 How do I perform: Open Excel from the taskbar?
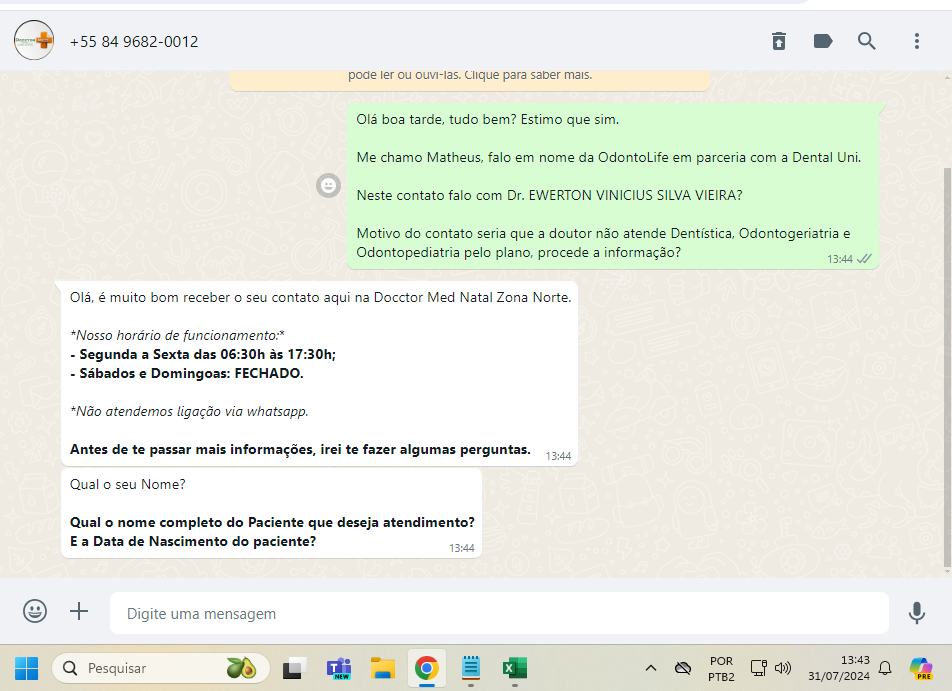tap(515, 668)
